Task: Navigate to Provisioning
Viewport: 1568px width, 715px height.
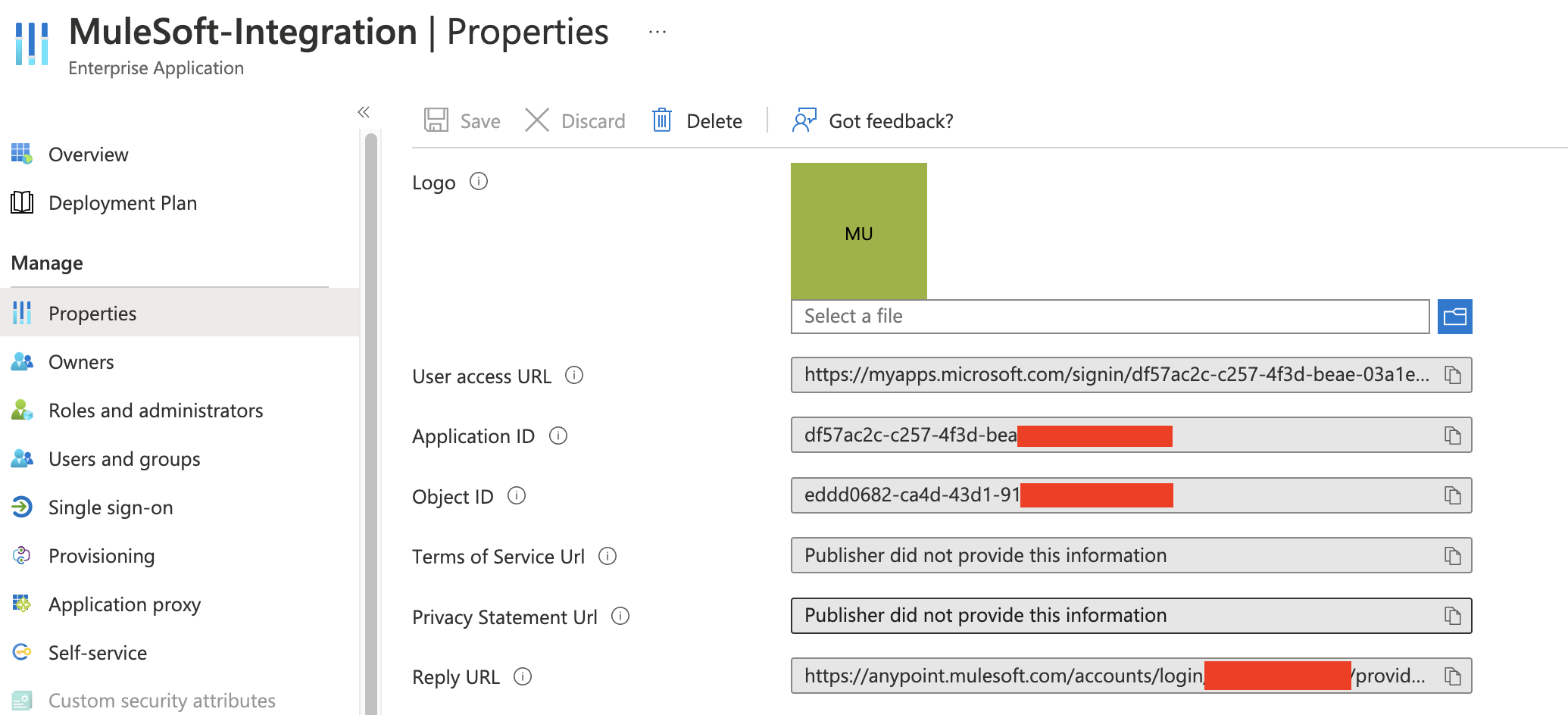Action: point(102,556)
